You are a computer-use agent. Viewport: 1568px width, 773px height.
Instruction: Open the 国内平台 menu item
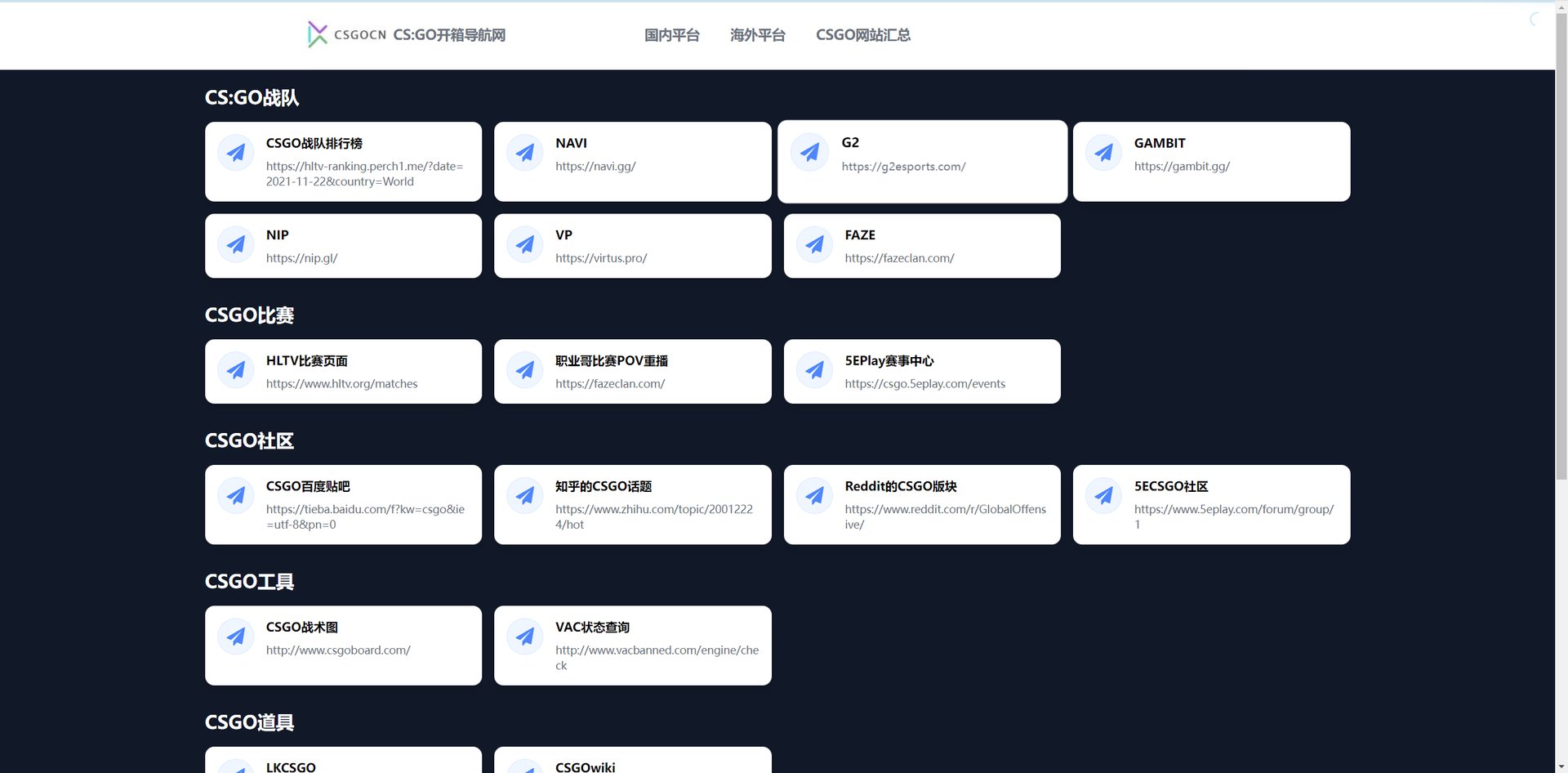tap(672, 35)
